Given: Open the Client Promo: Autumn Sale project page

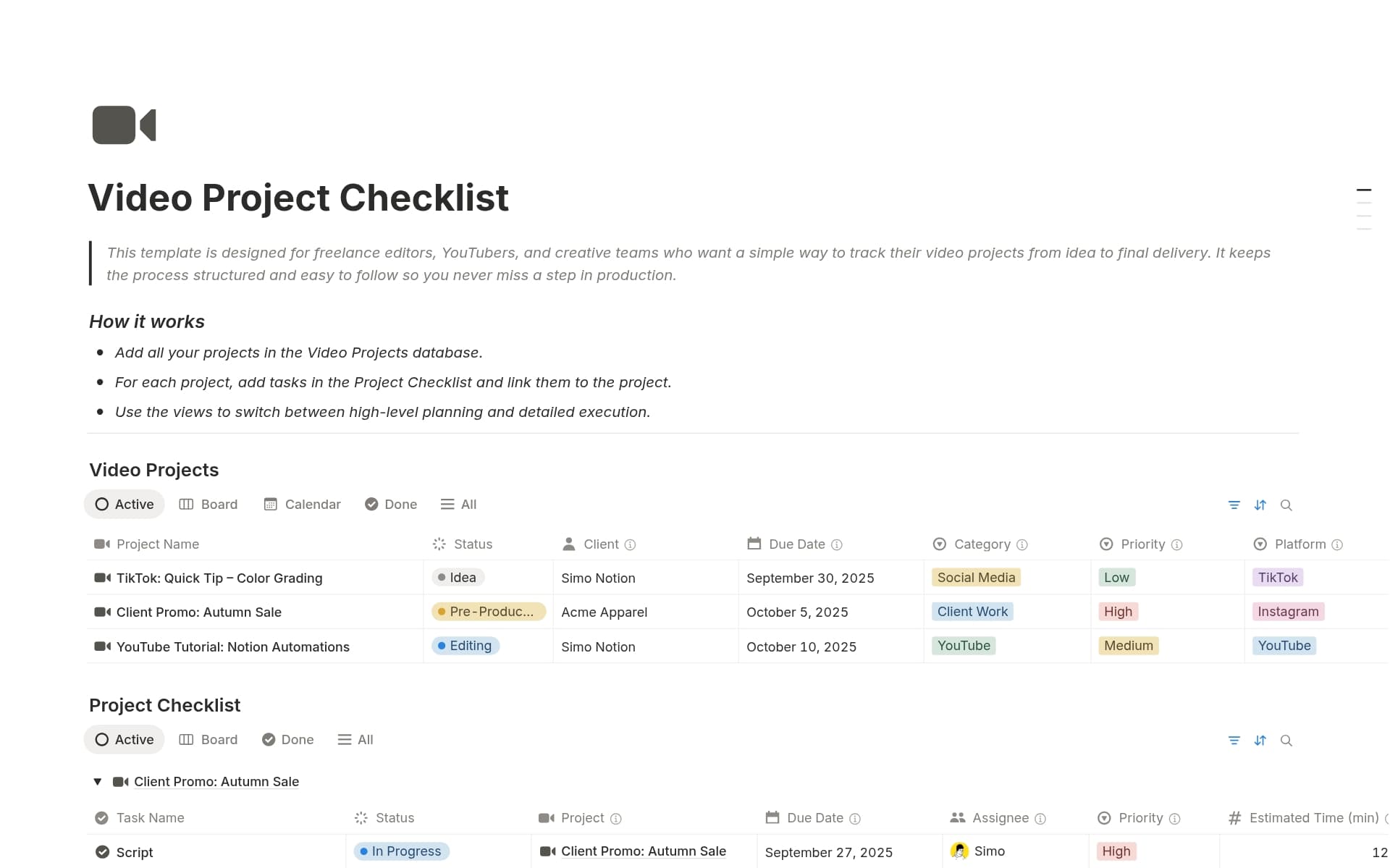Looking at the screenshot, I should point(198,612).
